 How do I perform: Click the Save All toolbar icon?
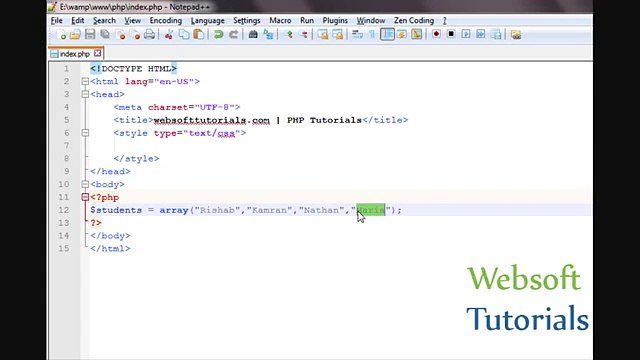(105, 35)
